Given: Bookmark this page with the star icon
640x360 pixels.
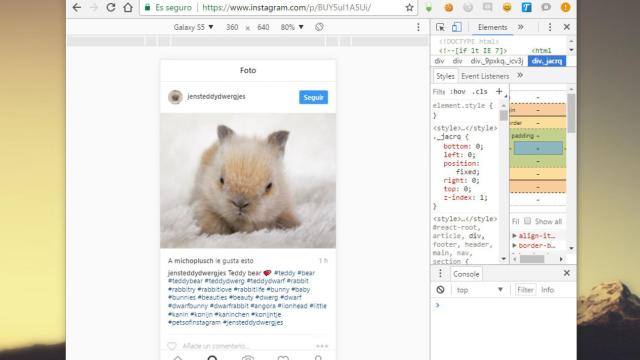Looking at the screenshot, I should (x=409, y=7).
